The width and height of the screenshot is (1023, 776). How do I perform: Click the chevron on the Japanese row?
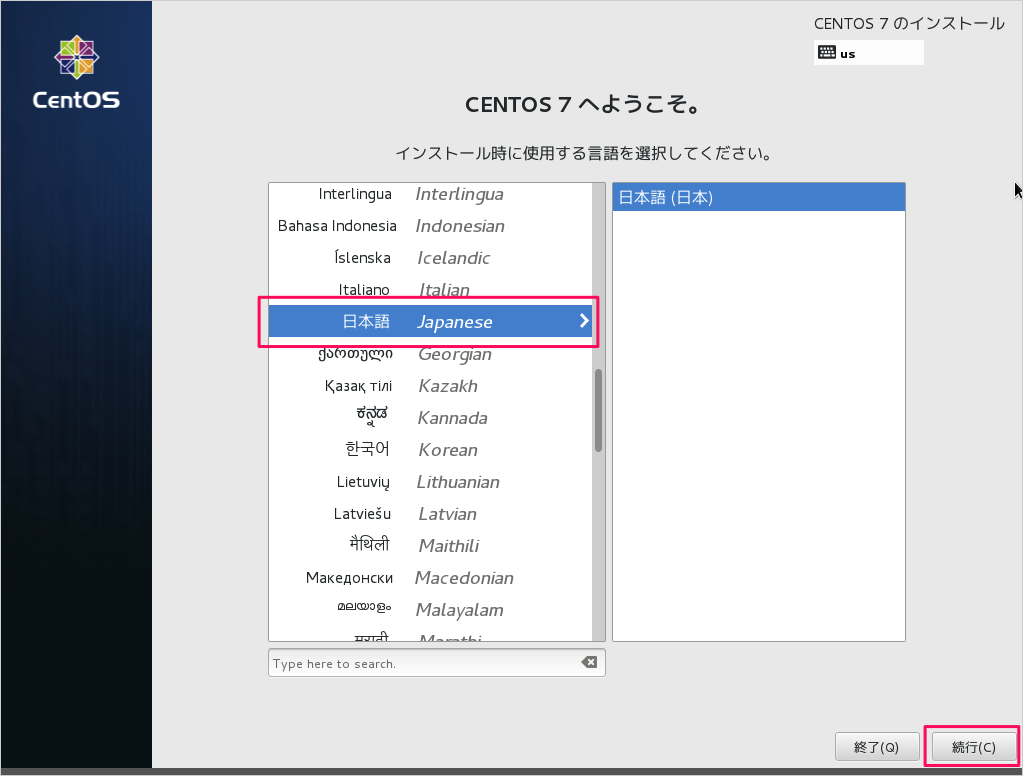tap(584, 320)
